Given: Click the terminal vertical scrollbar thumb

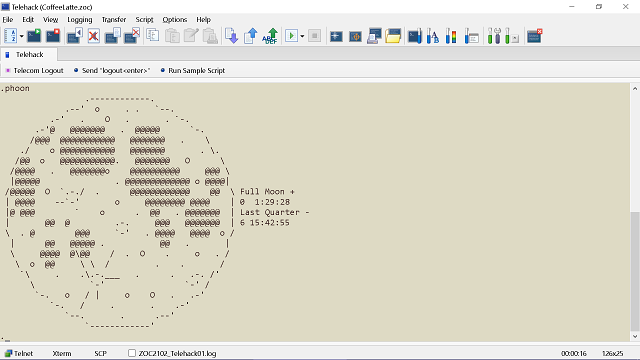Looking at the screenshot, I should point(635,271).
